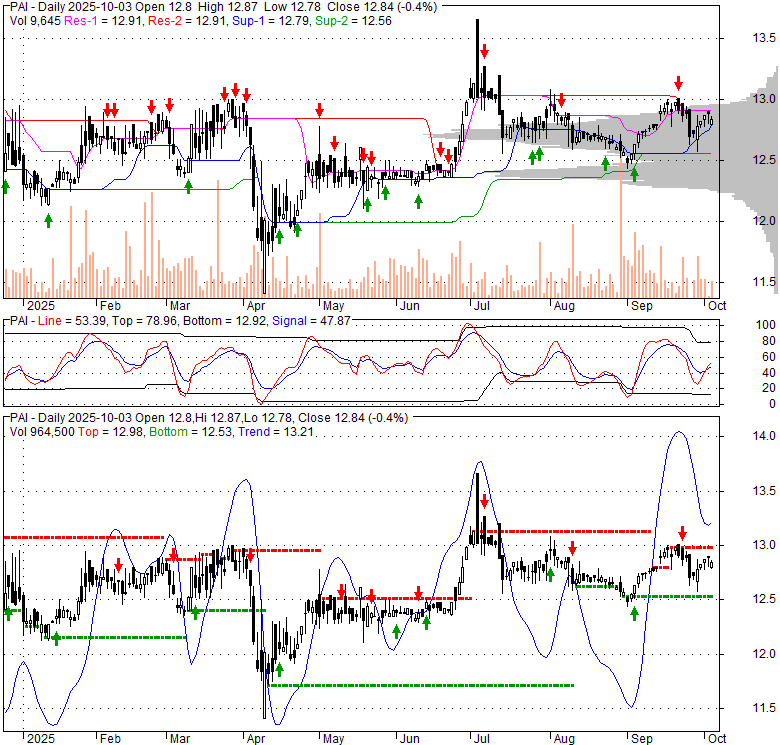
Task: Click the tall July peak candlestick in top chart
Action: [478, 59]
